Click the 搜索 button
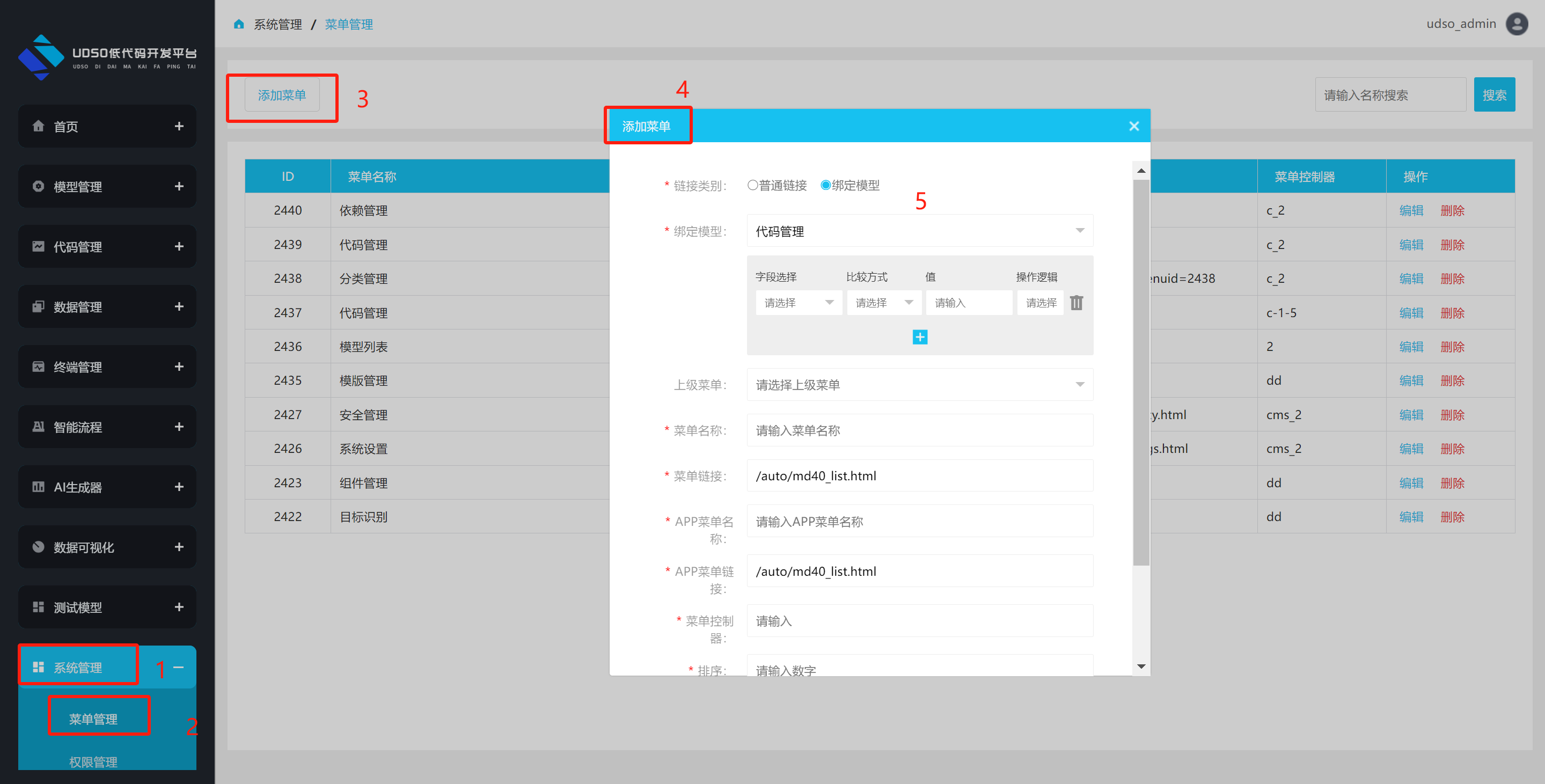 point(1493,95)
